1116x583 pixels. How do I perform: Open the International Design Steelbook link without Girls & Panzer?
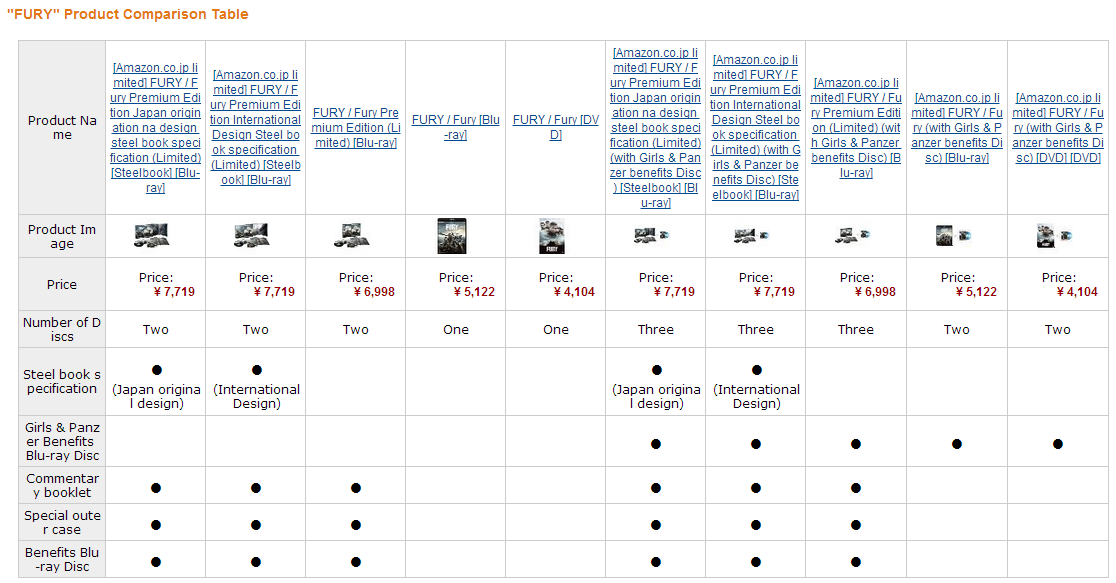tap(256, 127)
